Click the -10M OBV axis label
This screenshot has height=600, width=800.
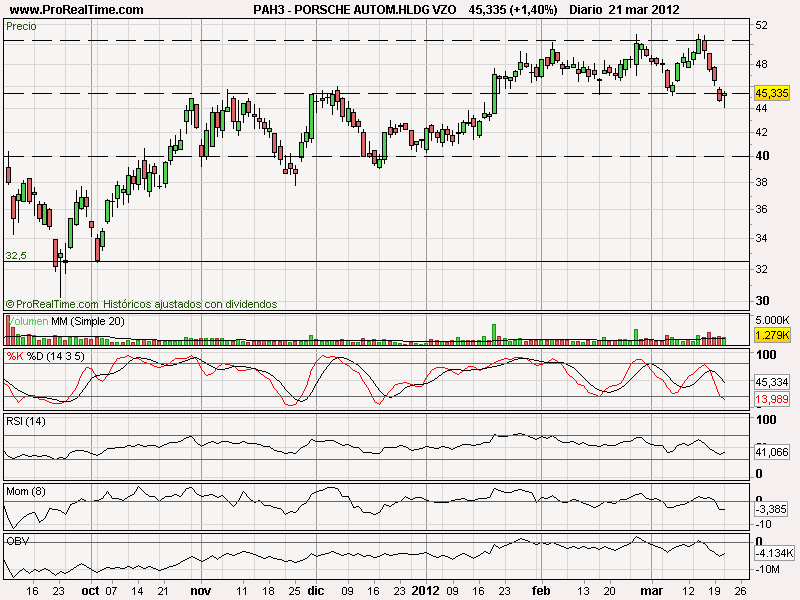click(767, 569)
